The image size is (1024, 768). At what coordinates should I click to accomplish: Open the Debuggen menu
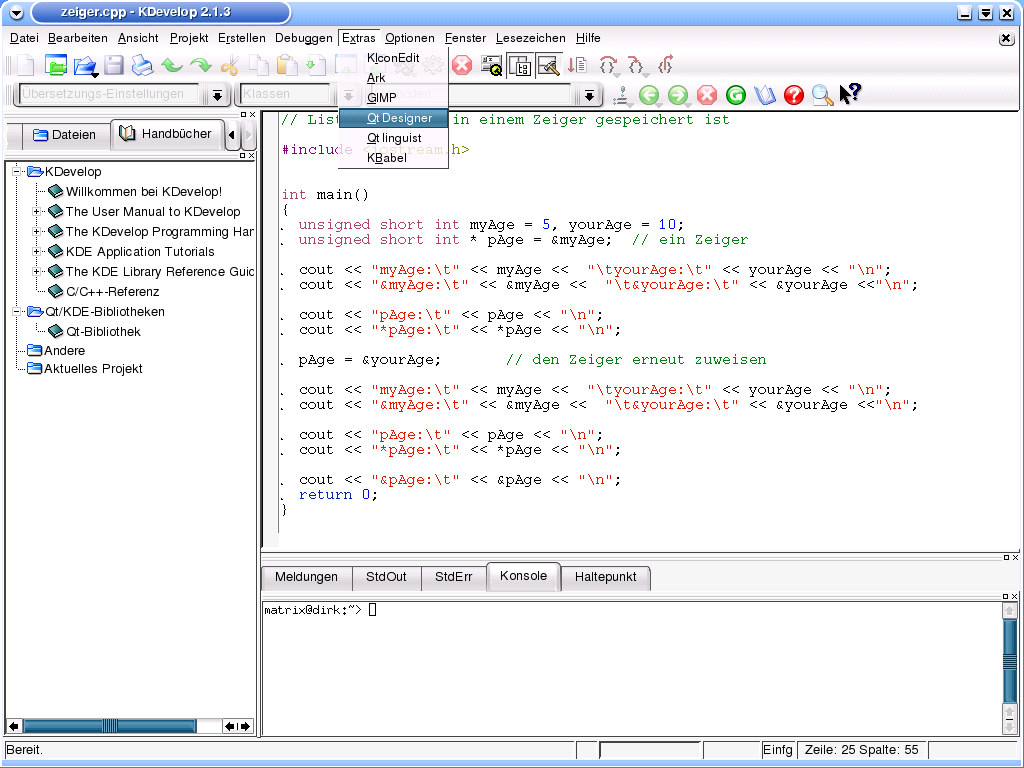pos(304,38)
